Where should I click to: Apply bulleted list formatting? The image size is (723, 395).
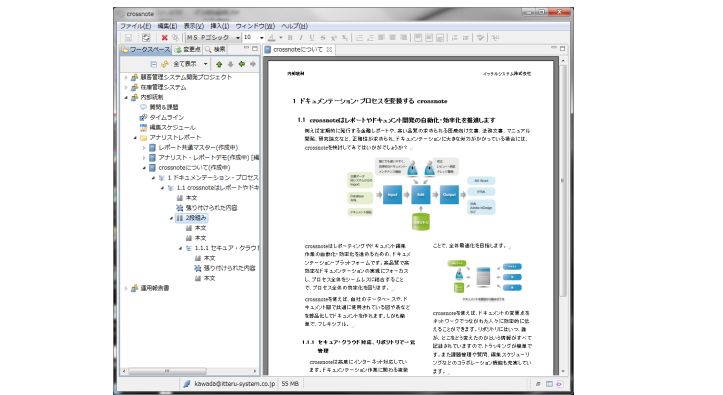359,38
